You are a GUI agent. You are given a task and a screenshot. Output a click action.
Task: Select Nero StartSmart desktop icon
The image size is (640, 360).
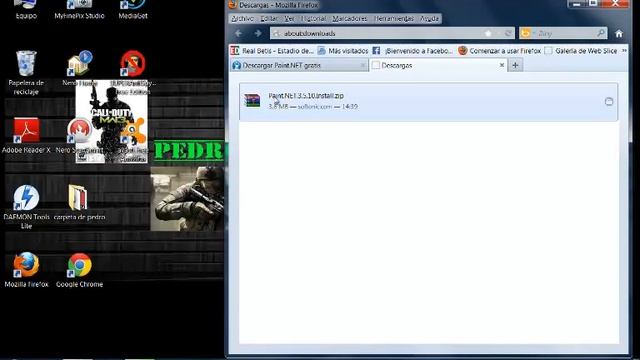pyautogui.click(x=79, y=136)
